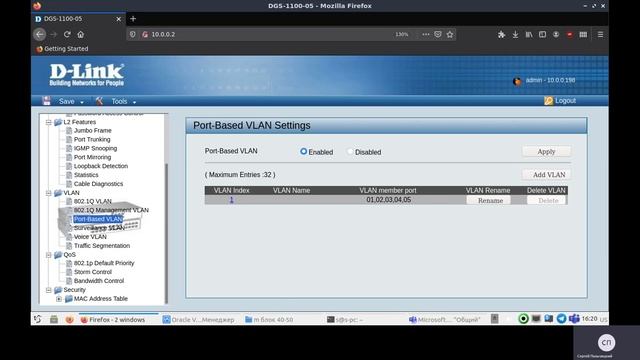Open Statistics page in L2 Features
Viewport: 640px width, 360px height.
click(x=86, y=175)
